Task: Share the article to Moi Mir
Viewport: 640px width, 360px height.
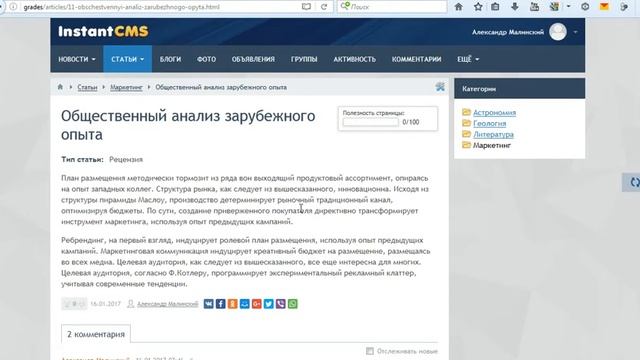Action: pyautogui.click(x=244, y=304)
